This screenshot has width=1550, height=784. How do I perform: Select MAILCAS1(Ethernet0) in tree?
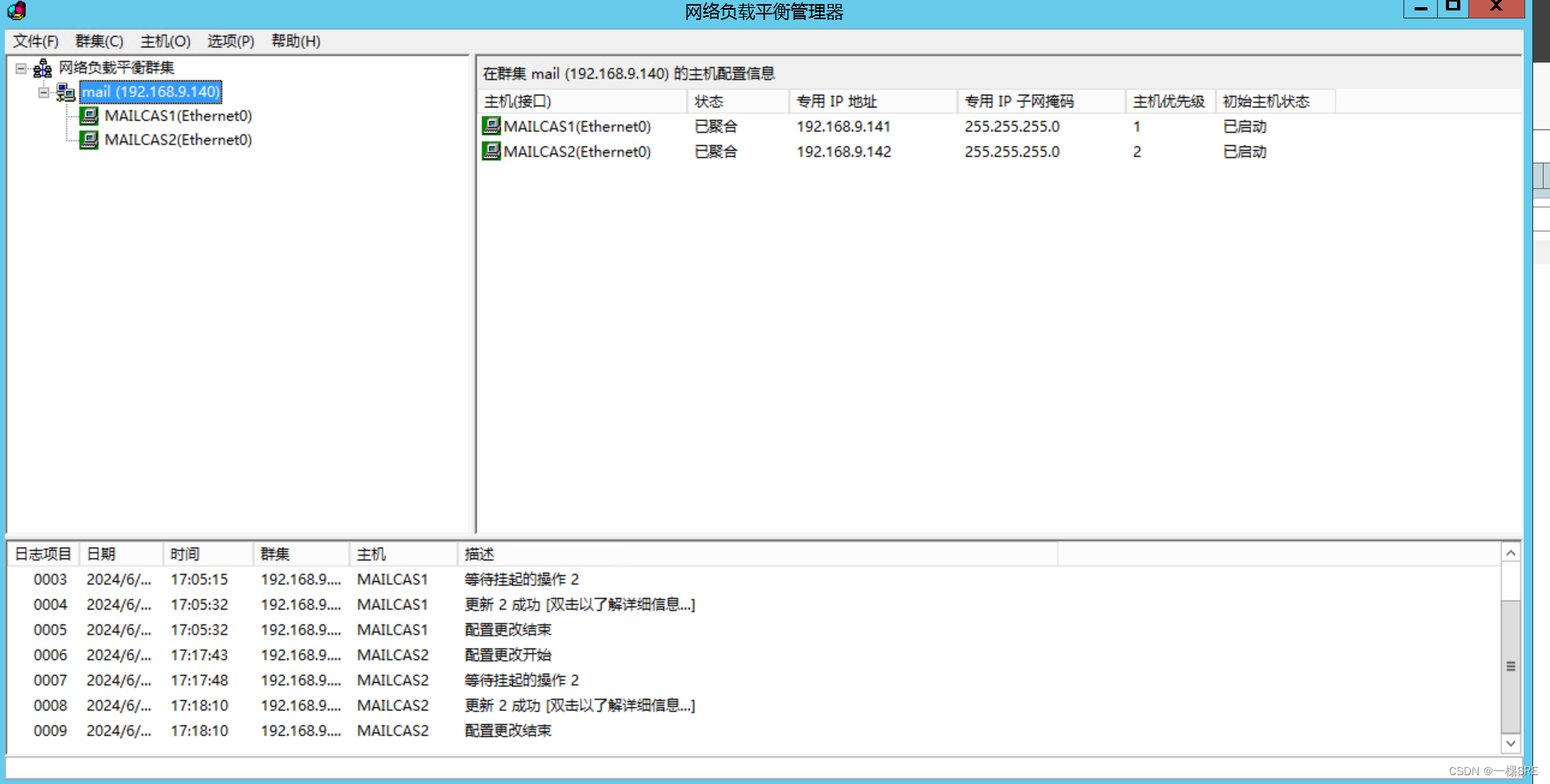(178, 116)
